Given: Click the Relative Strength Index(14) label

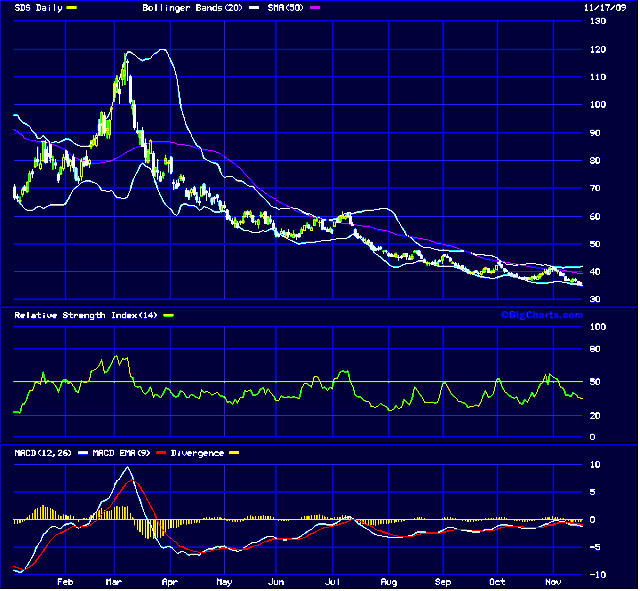Looking at the screenshot, I should click(x=85, y=316).
